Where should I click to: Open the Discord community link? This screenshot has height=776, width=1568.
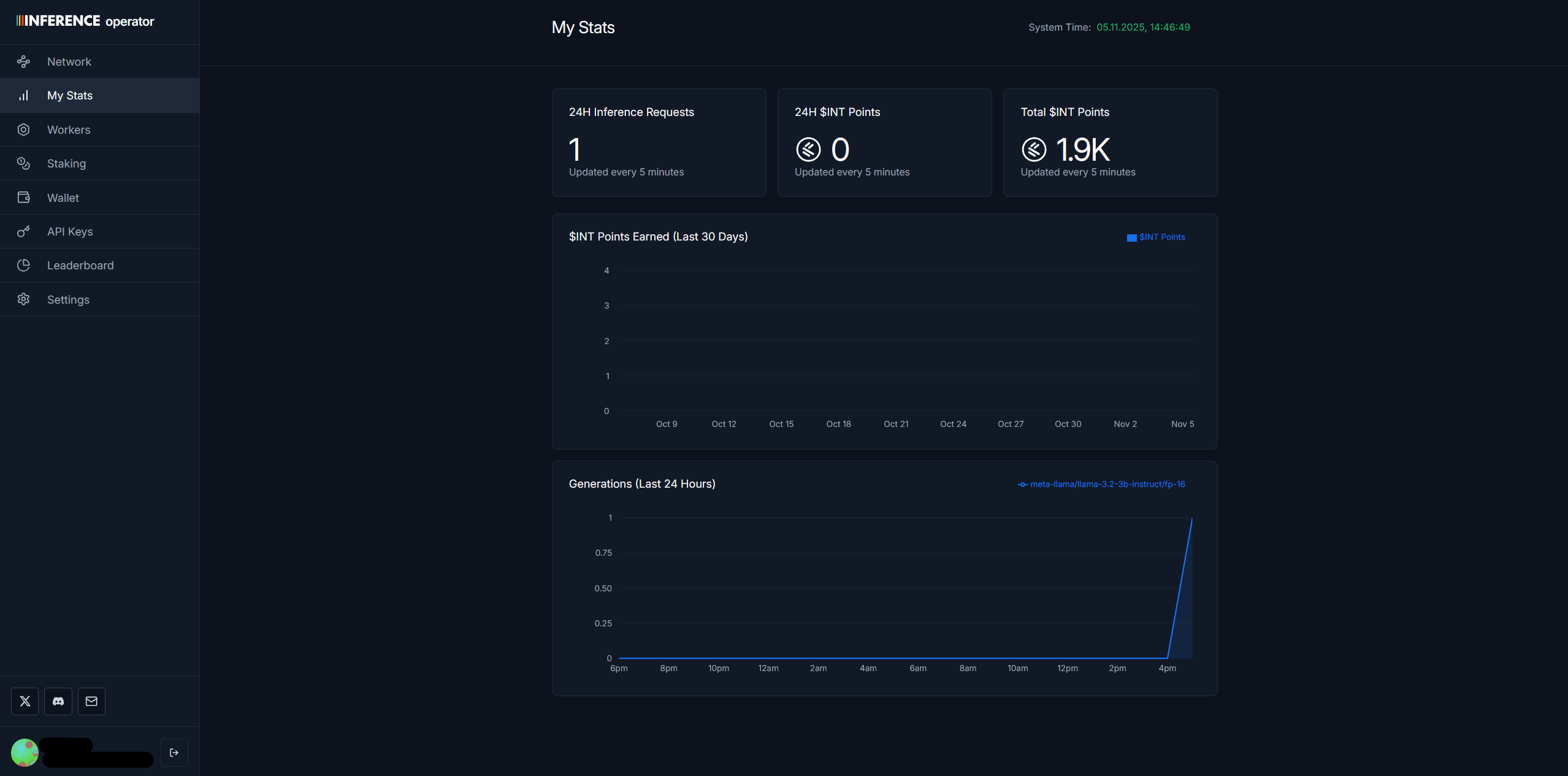(58, 701)
